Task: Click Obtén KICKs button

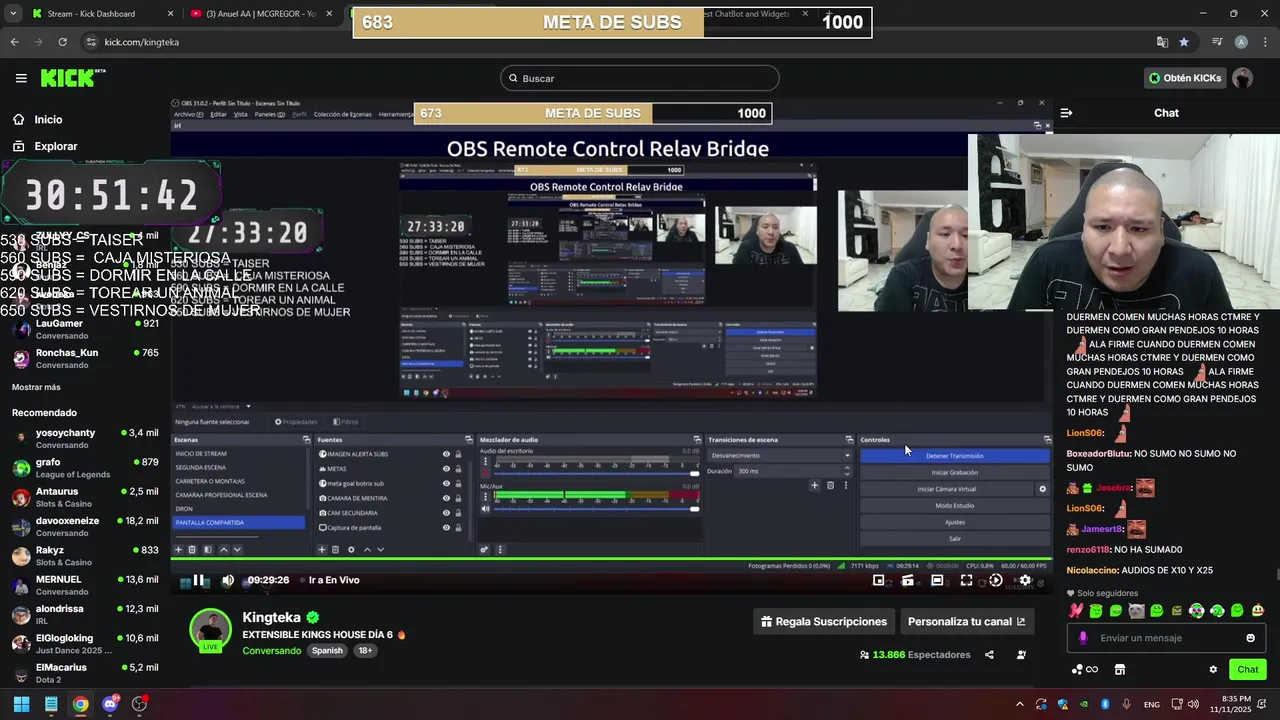Action: (1184, 78)
